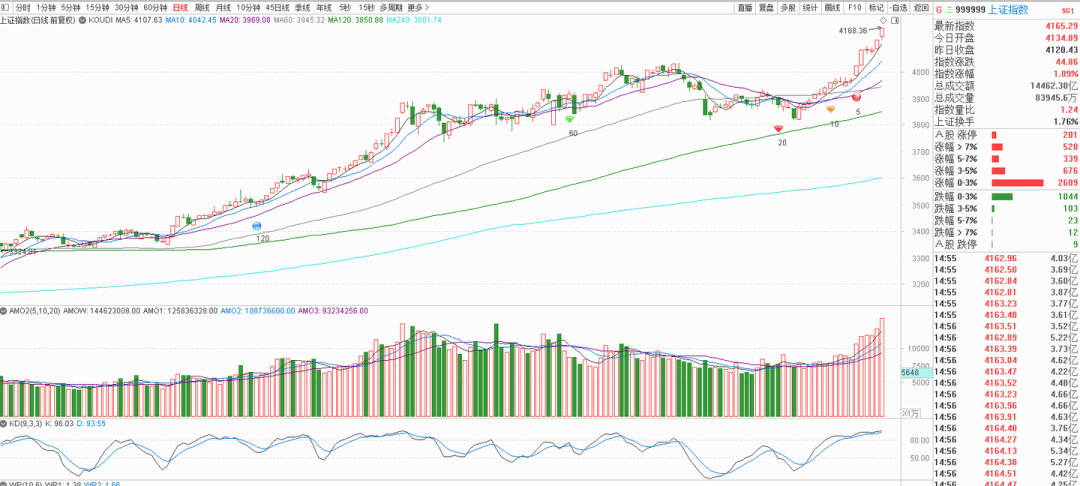Click the MA240: 3601.74 indicator label
This screenshot has height=486, width=1080.
pyautogui.click(x=414, y=21)
